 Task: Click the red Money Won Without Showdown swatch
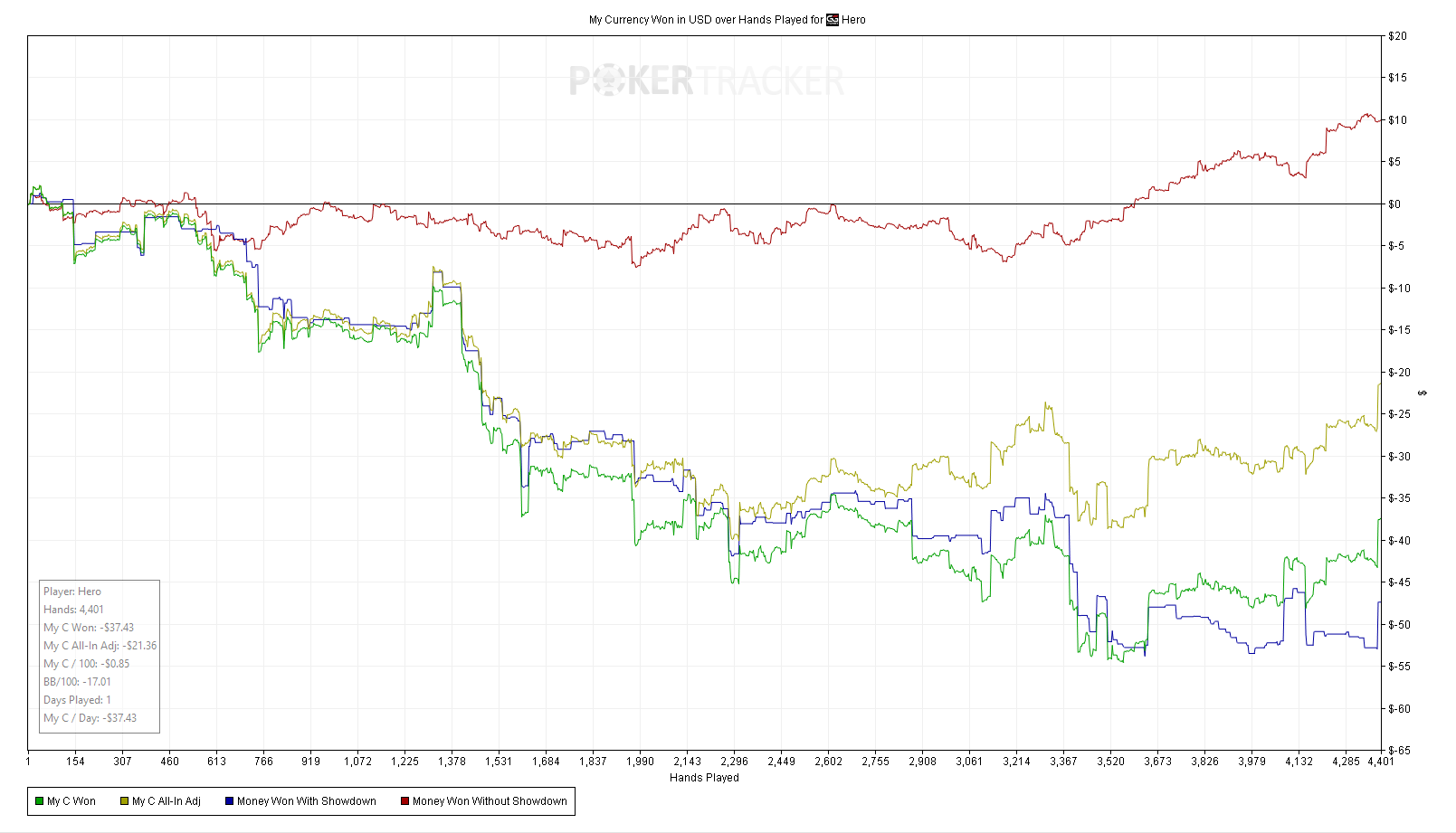pos(404,801)
